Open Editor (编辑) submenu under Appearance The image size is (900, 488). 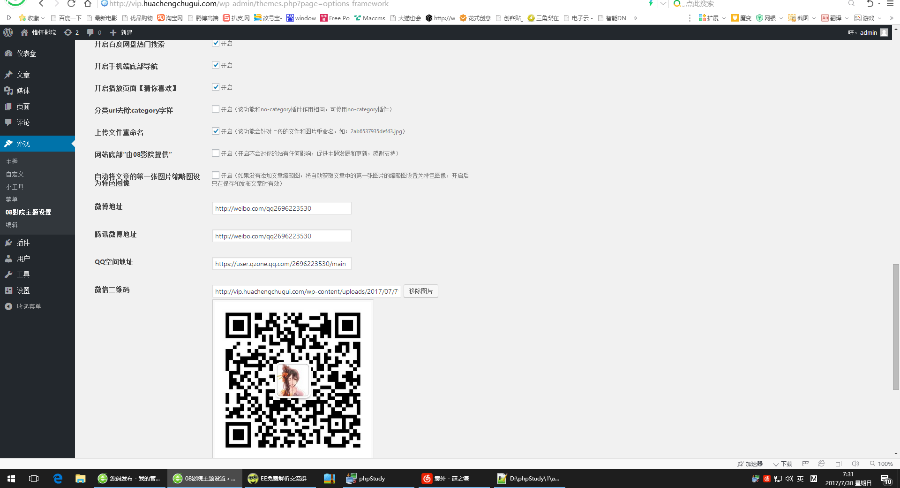(11, 224)
